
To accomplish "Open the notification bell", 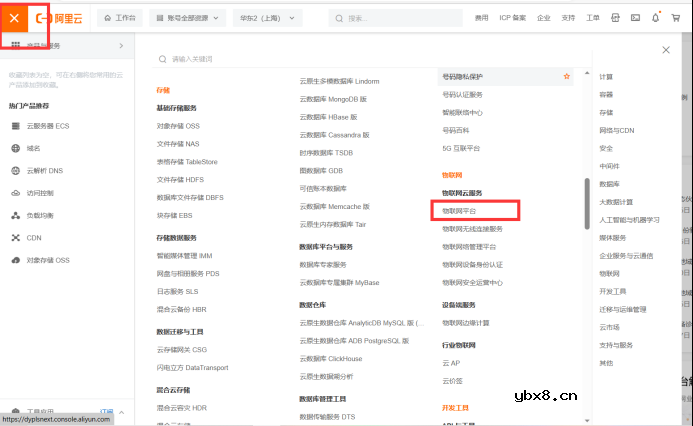I will pyautogui.click(x=655, y=18).
